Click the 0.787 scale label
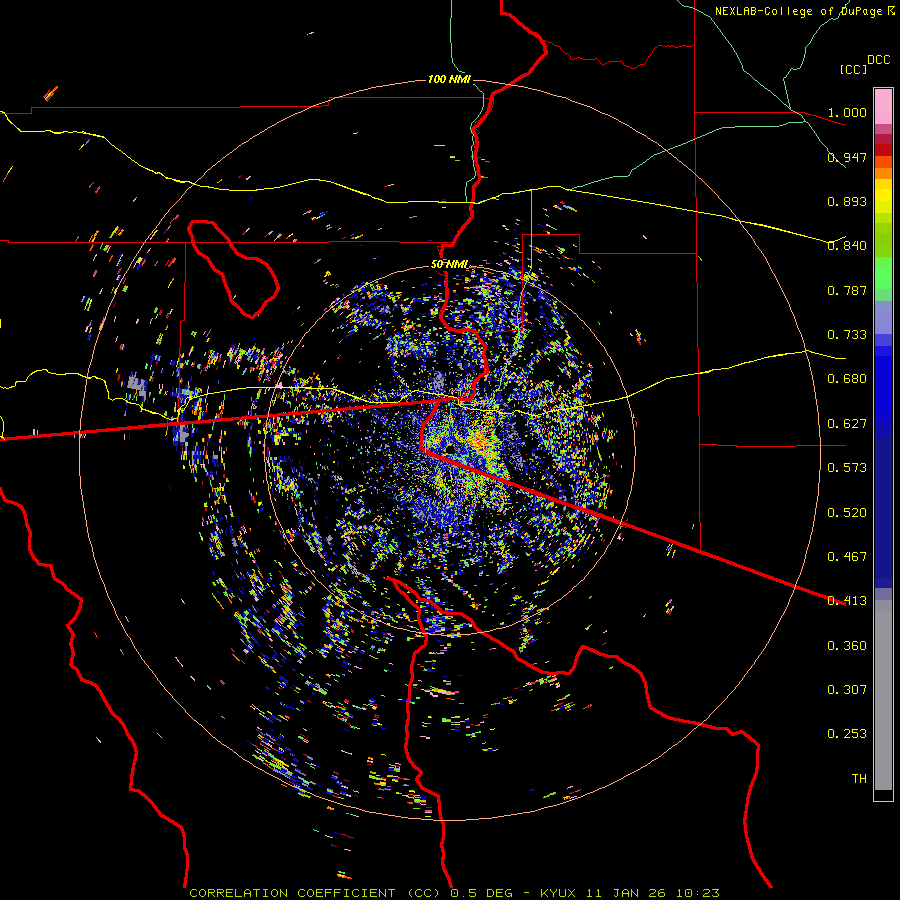This screenshot has height=900, width=900. [x=847, y=290]
